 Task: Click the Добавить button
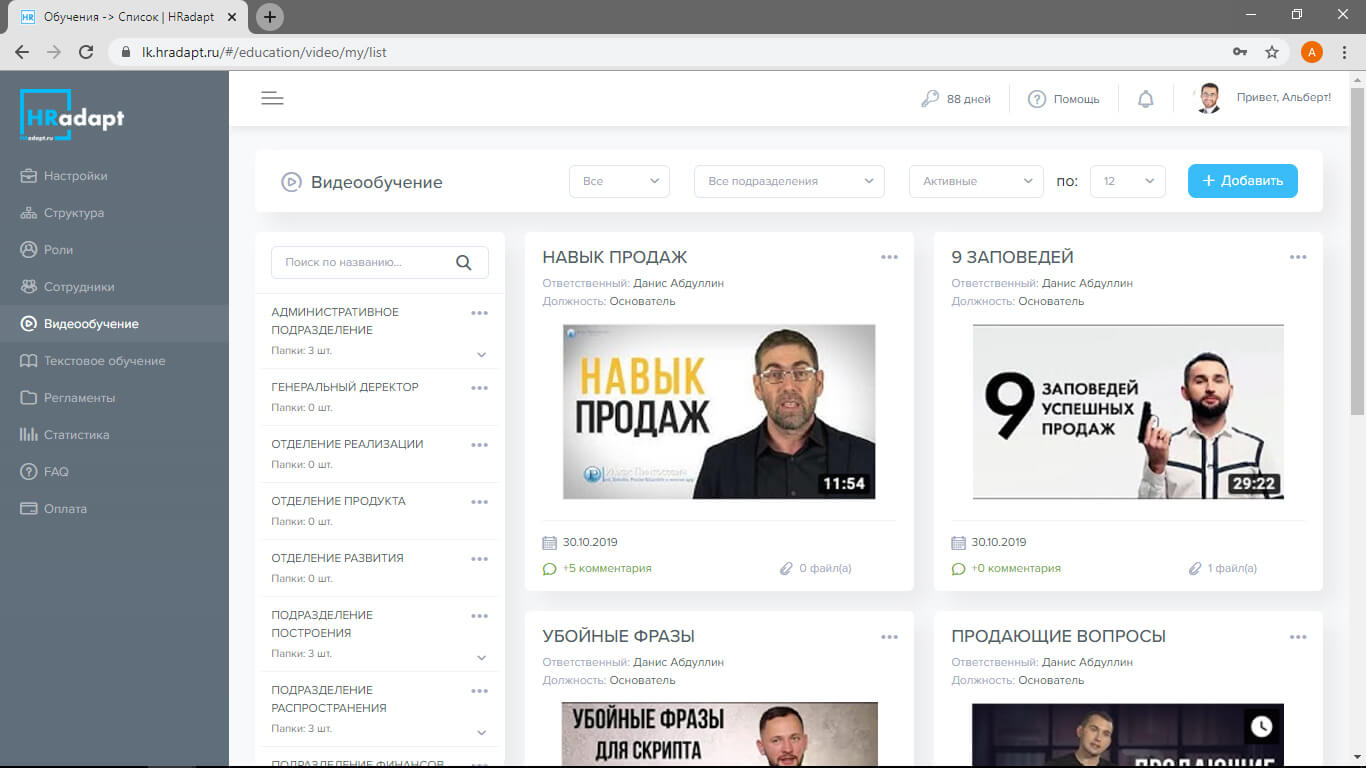tap(1243, 181)
